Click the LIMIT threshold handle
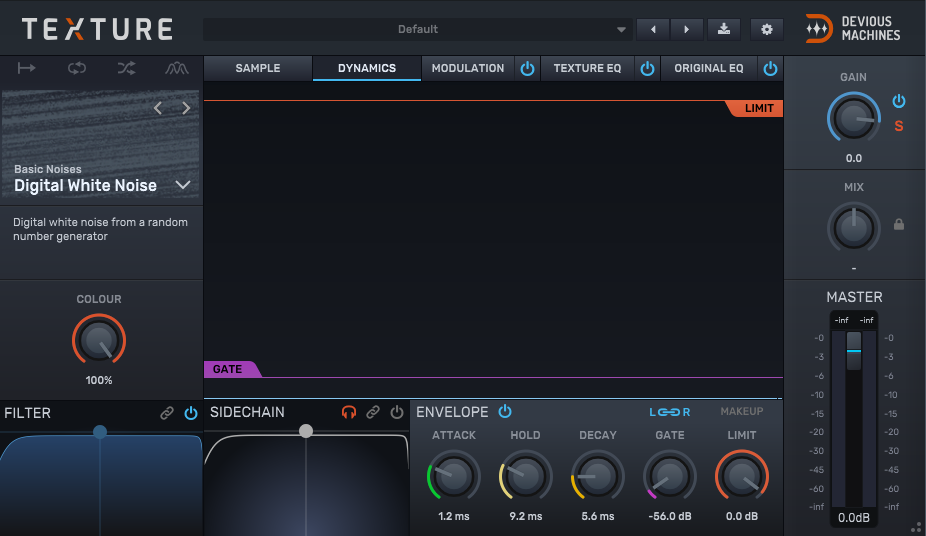Screen dimensions: 926x536 tap(755, 109)
